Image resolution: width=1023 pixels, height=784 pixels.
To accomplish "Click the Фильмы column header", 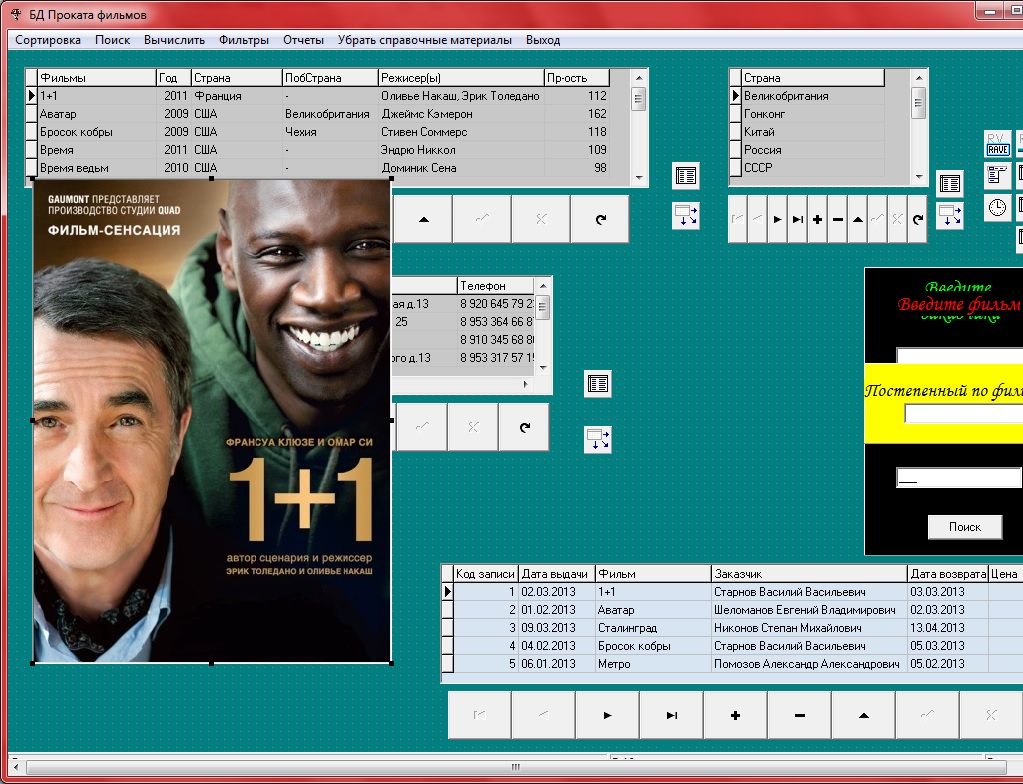I will point(97,78).
